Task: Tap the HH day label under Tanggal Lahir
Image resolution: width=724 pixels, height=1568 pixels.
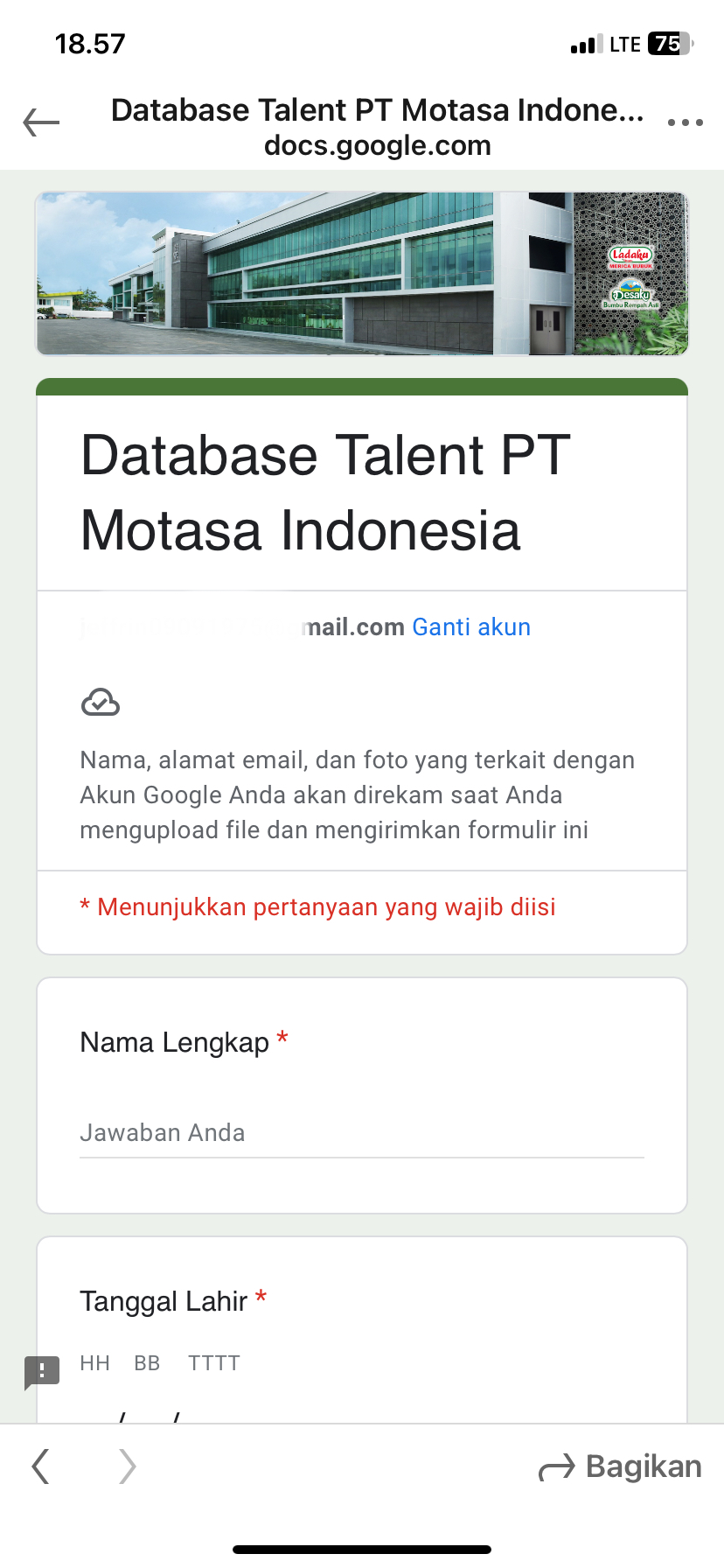Action: [x=94, y=1363]
